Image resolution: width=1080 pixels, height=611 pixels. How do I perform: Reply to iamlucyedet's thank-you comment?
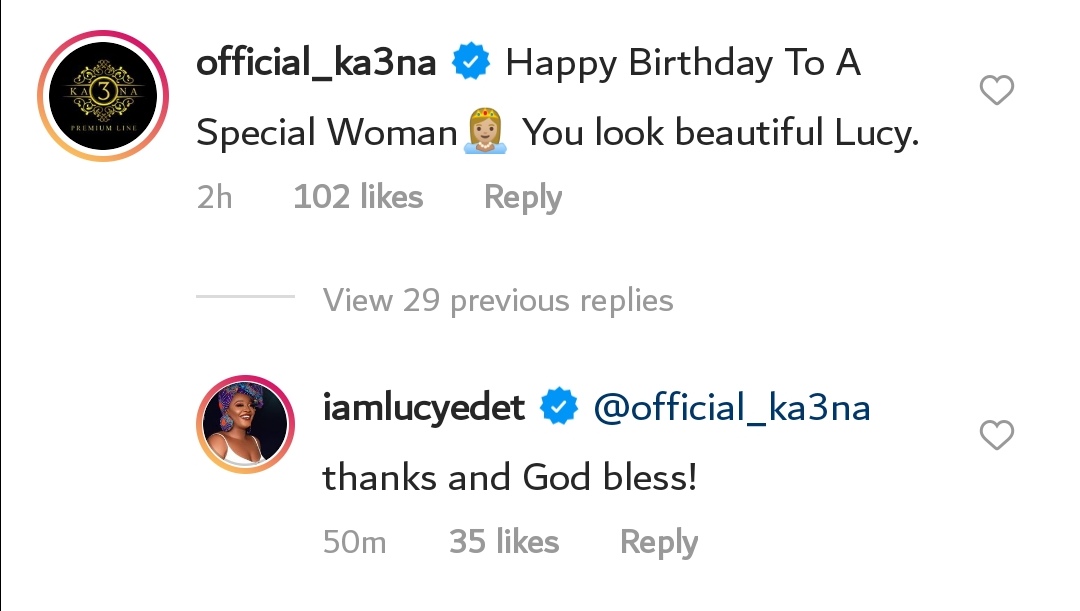coord(658,542)
